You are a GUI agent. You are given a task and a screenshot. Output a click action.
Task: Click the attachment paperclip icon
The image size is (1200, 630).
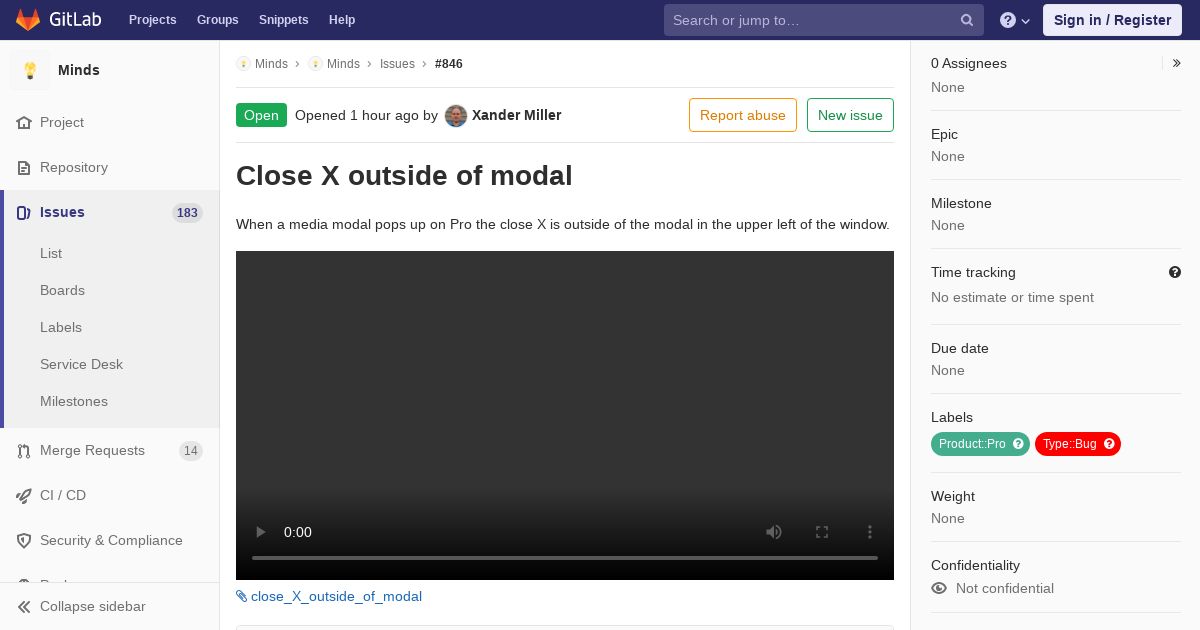tap(242, 596)
